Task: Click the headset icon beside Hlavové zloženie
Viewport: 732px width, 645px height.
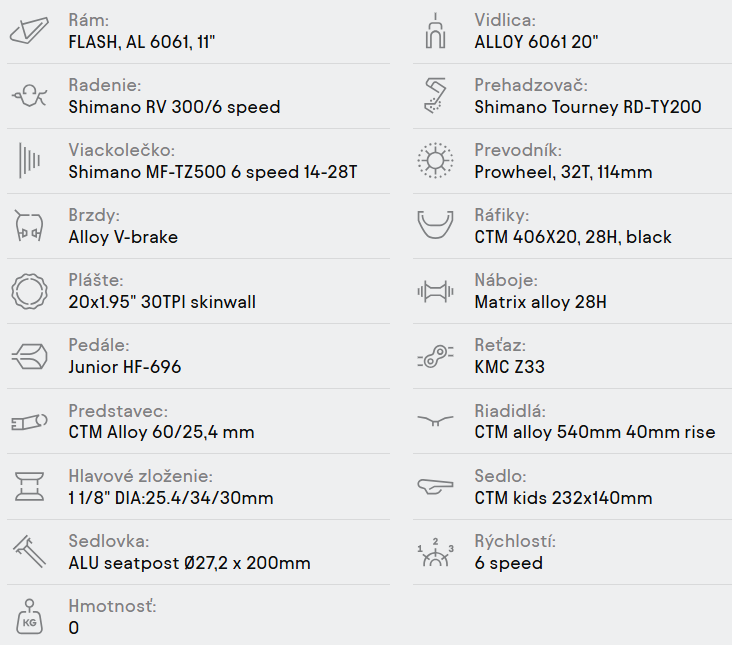Action: coord(29,487)
